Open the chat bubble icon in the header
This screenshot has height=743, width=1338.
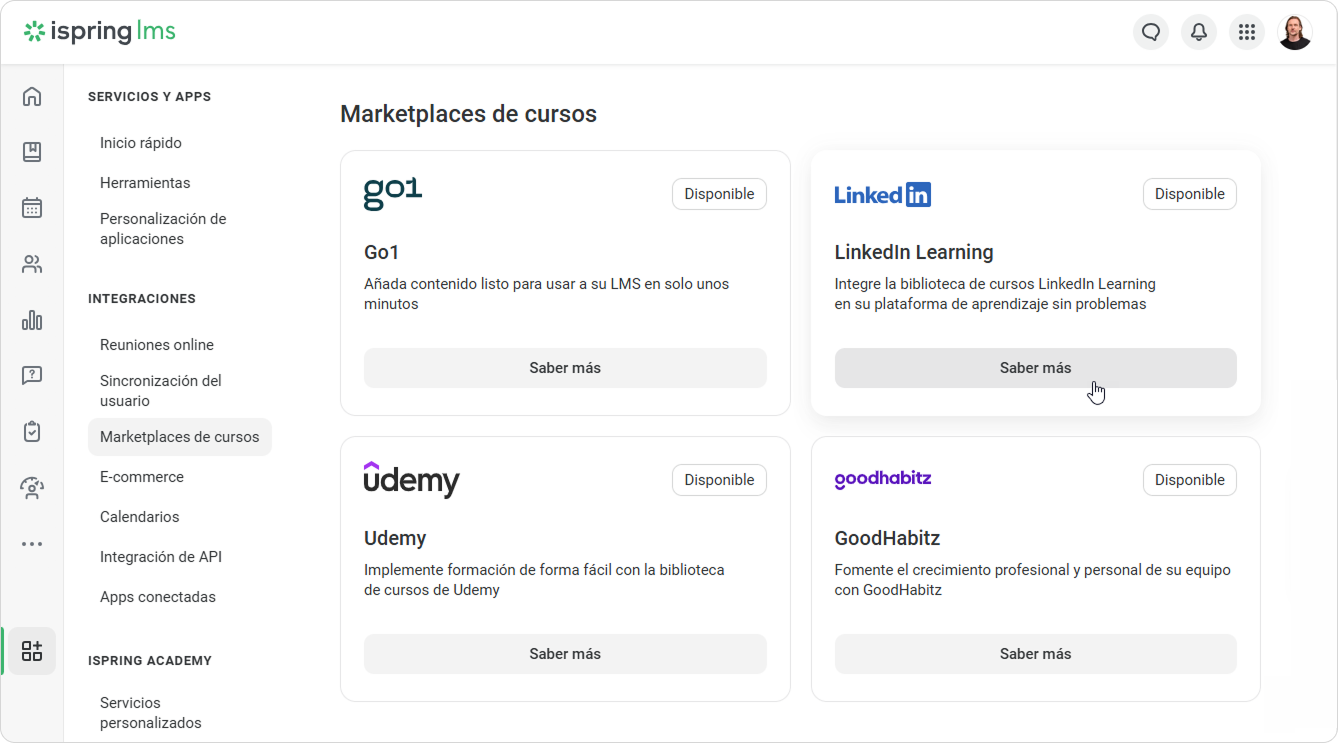coord(1151,32)
